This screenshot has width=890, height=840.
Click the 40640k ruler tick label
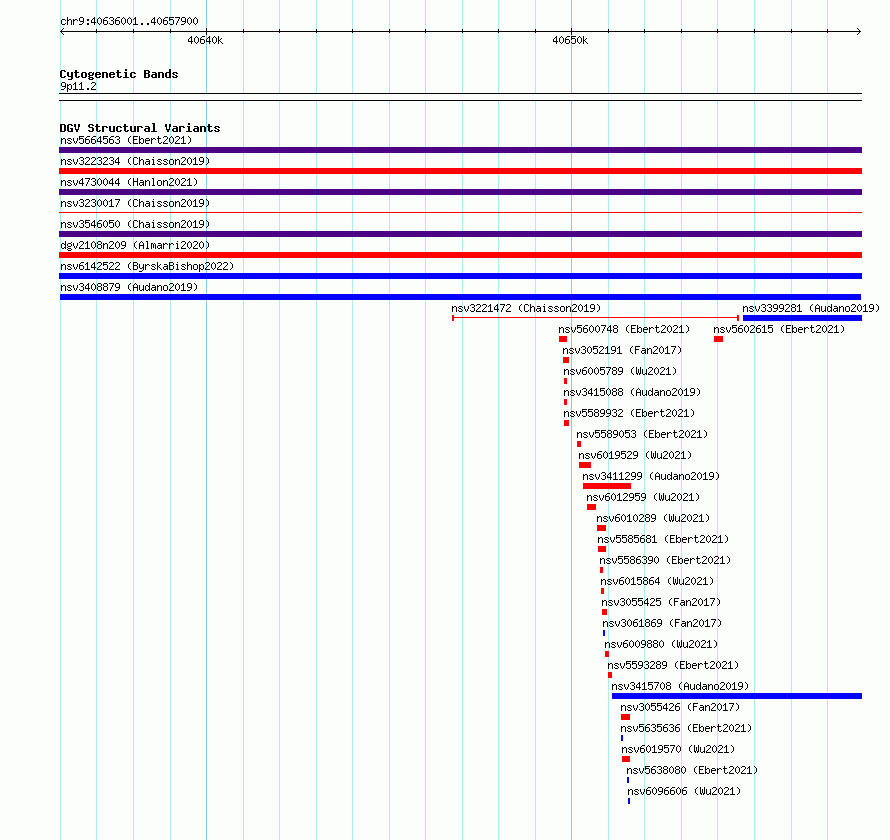(205, 40)
